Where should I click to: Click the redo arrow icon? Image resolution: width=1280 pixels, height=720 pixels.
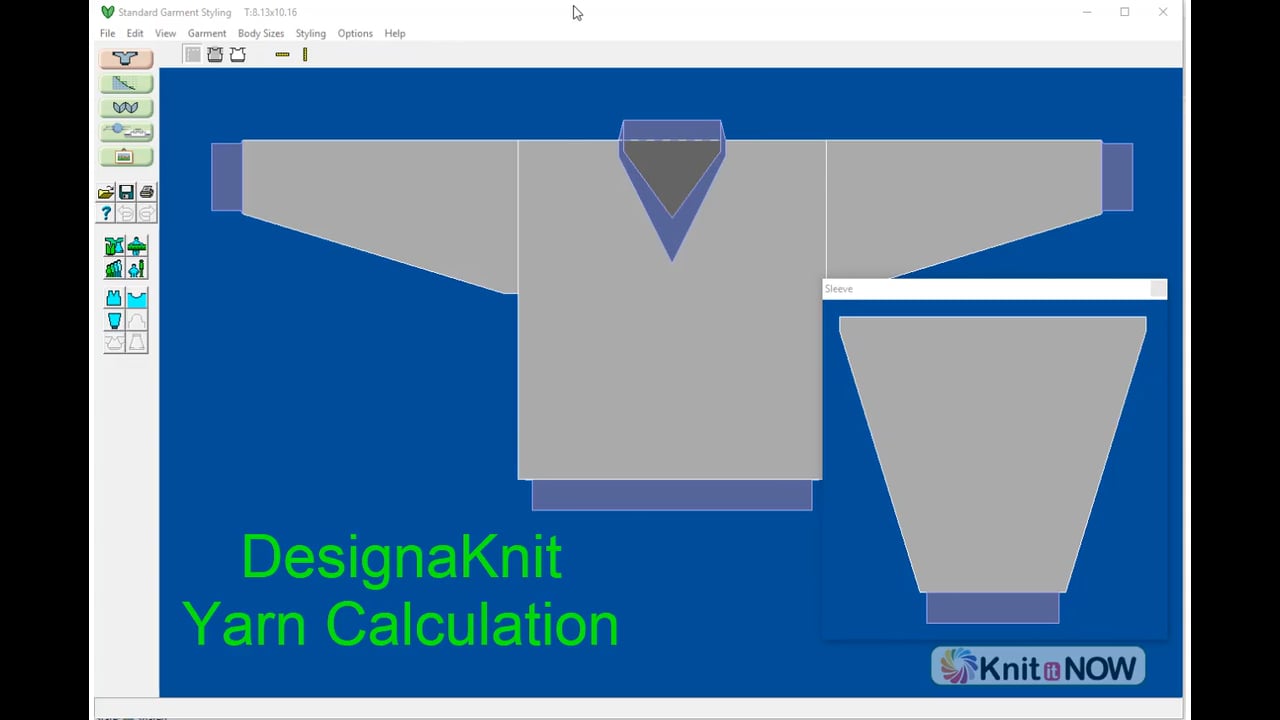click(146, 213)
